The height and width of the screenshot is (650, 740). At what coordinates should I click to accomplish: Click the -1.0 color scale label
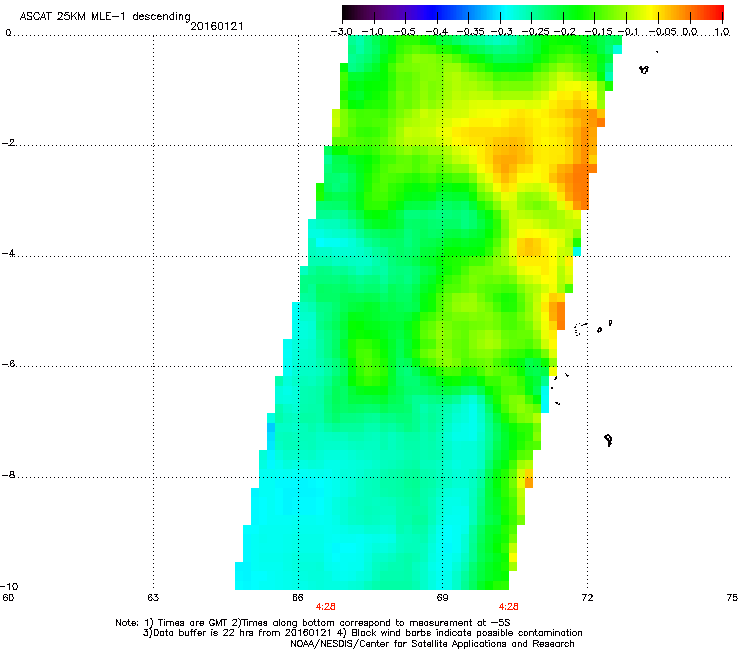tap(372, 32)
